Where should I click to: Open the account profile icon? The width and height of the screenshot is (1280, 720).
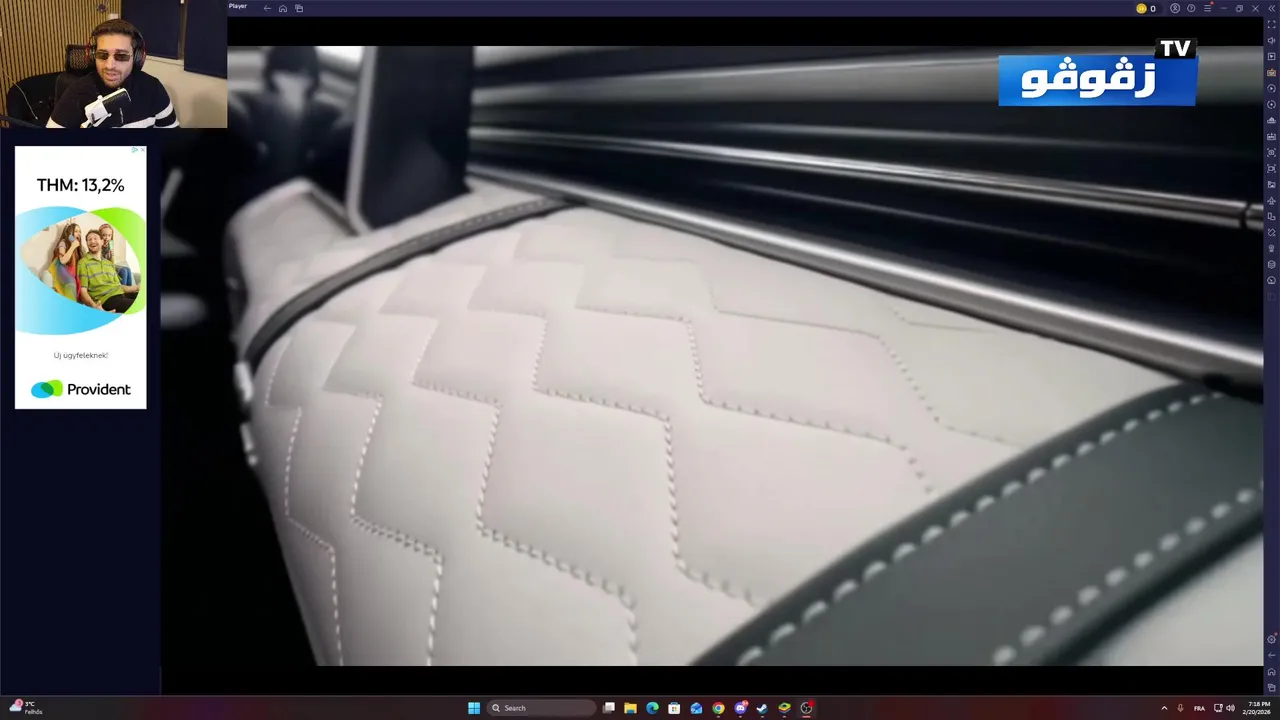(1175, 8)
